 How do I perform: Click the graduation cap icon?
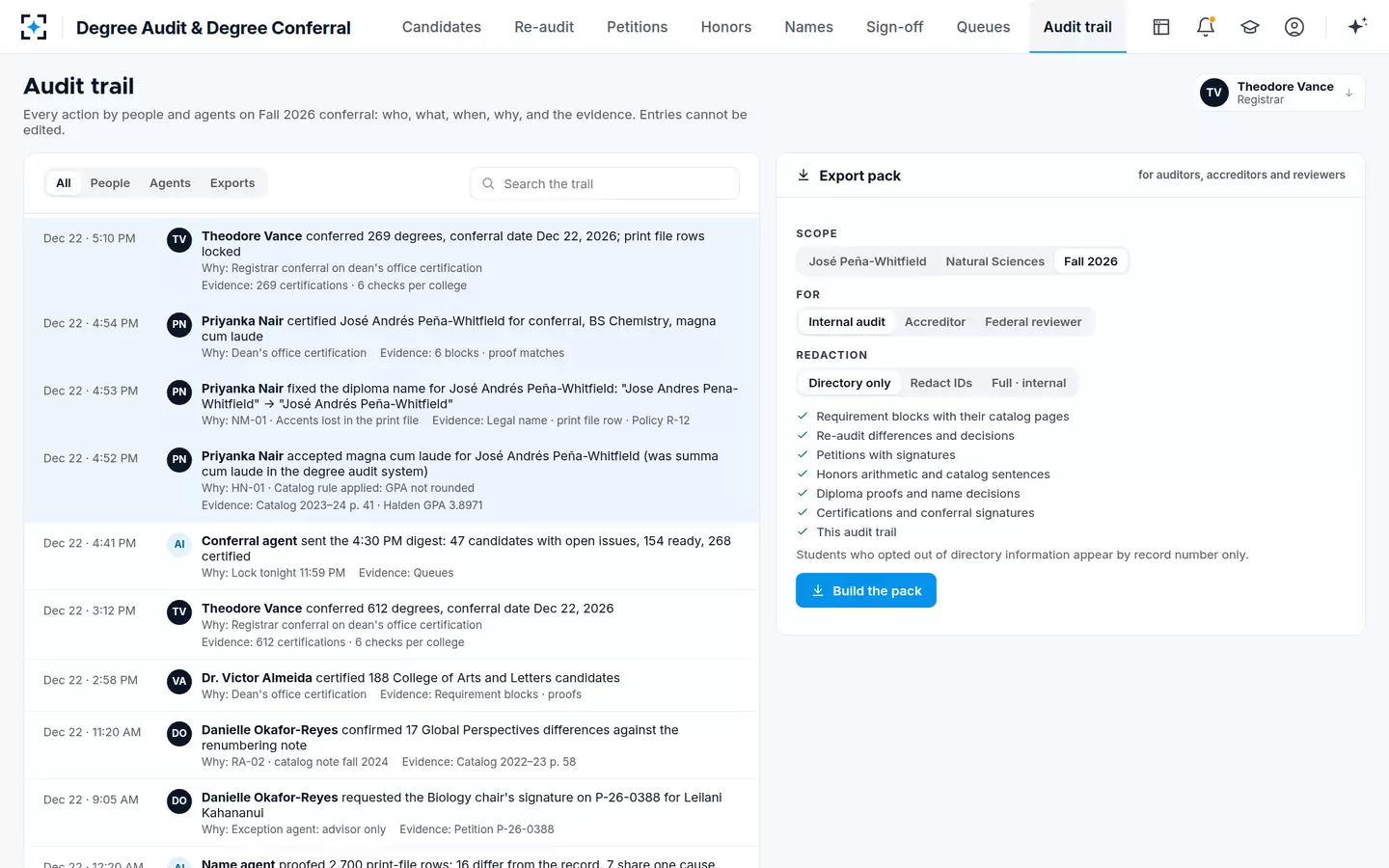click(1250, 27)
